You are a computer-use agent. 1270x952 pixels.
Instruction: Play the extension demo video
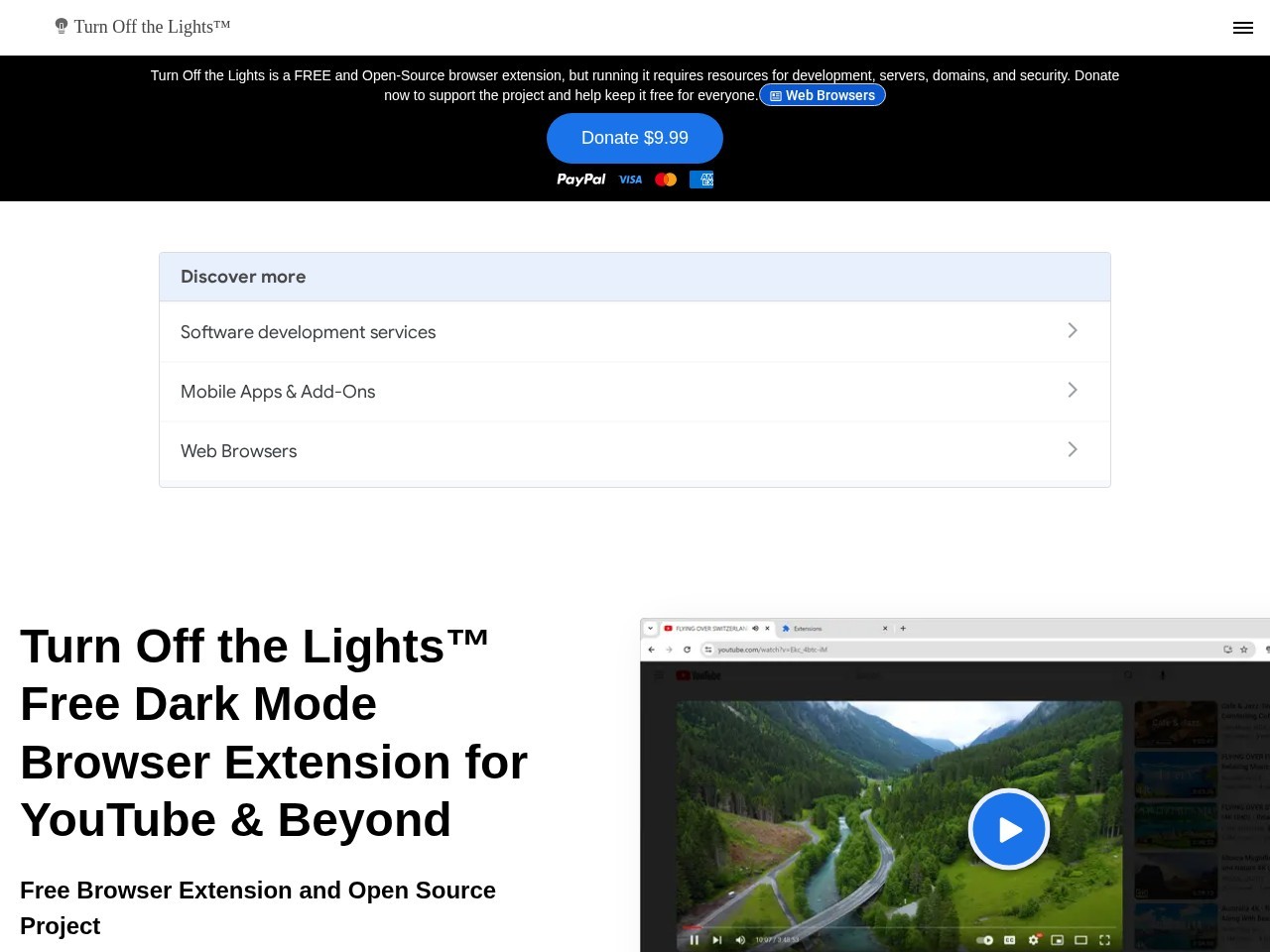point(1009,829)
